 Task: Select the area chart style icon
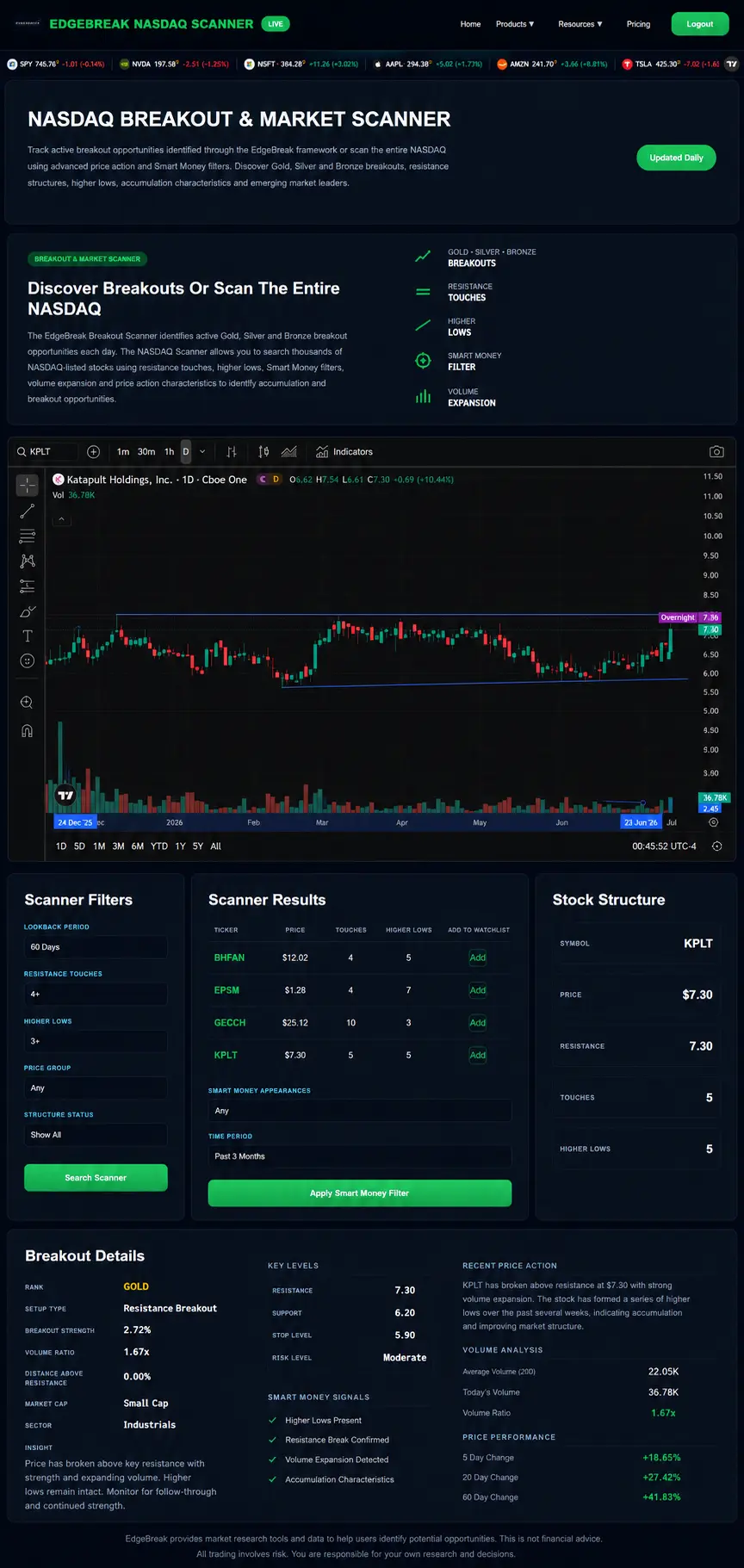(x=289, y=452)
